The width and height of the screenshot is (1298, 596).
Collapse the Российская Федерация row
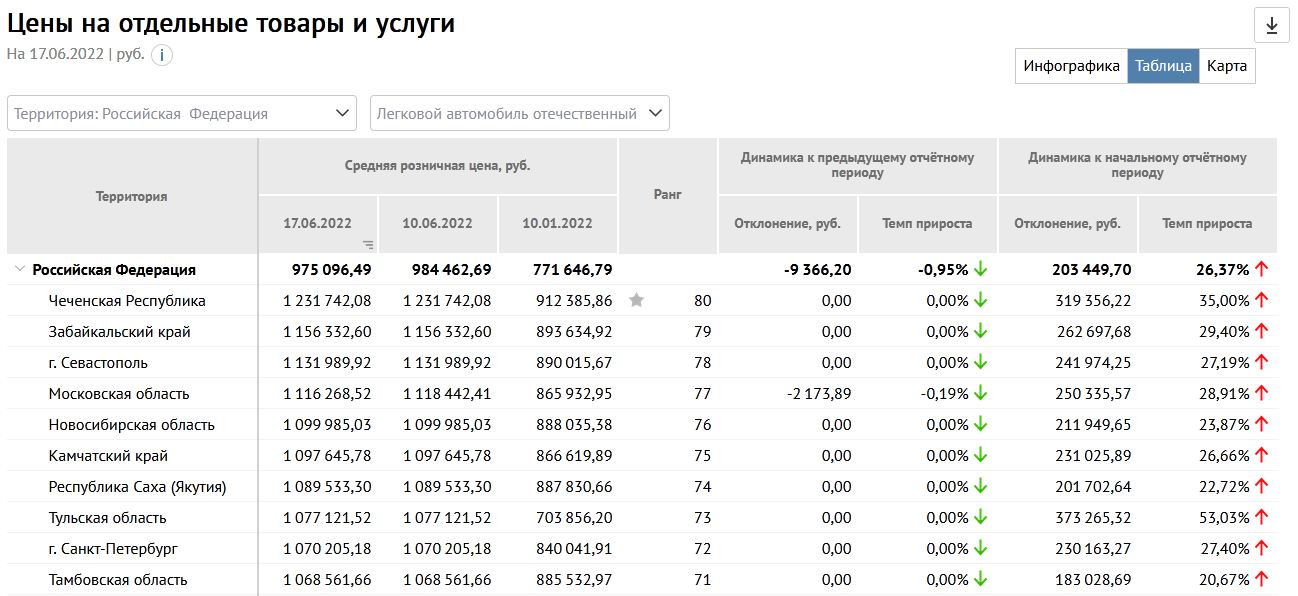[19, 269]
